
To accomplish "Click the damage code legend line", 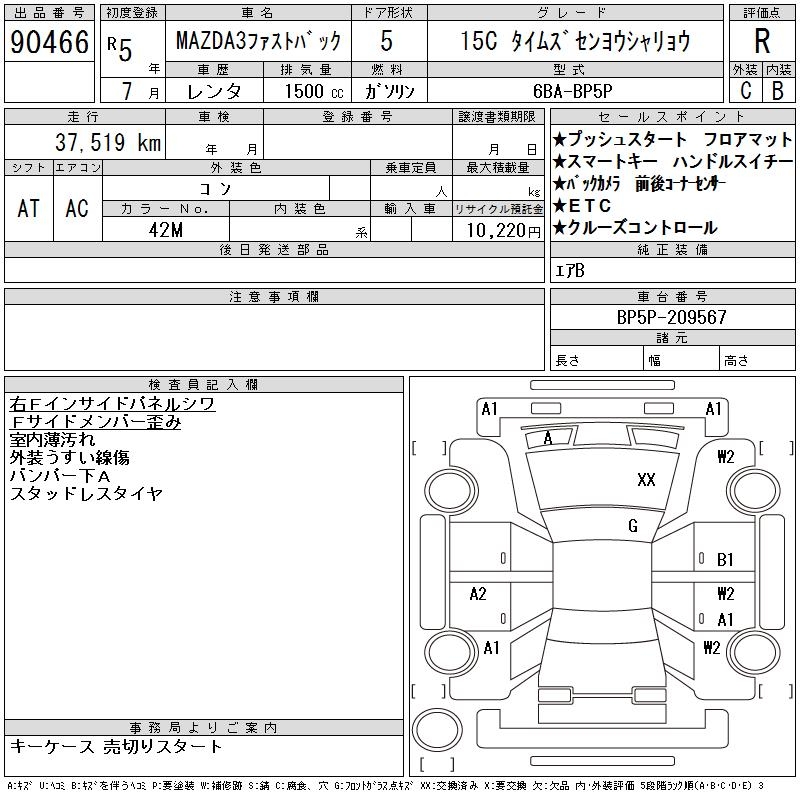I will (x=385, y=786).
